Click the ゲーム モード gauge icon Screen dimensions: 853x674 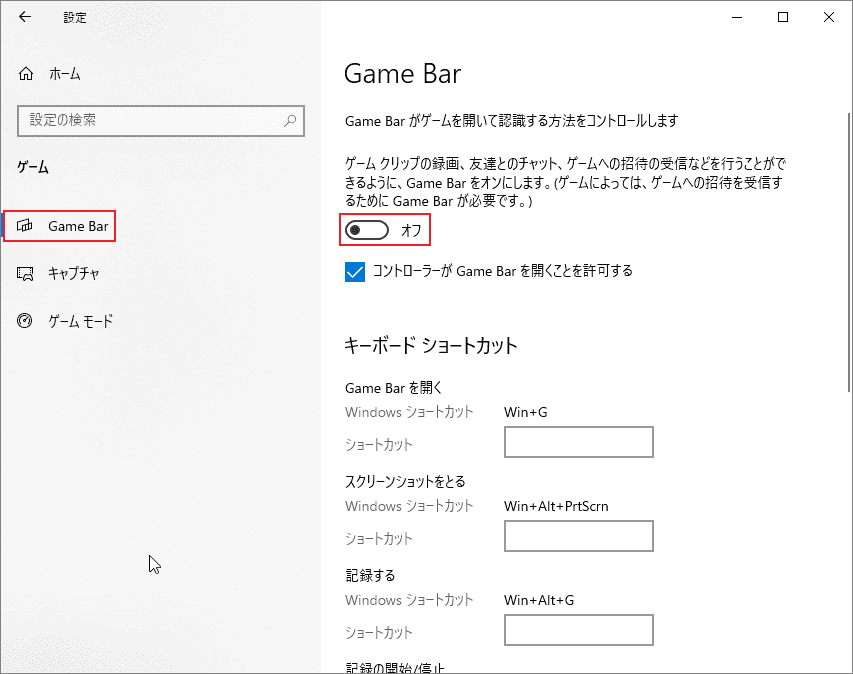click(x=25, y=321)
